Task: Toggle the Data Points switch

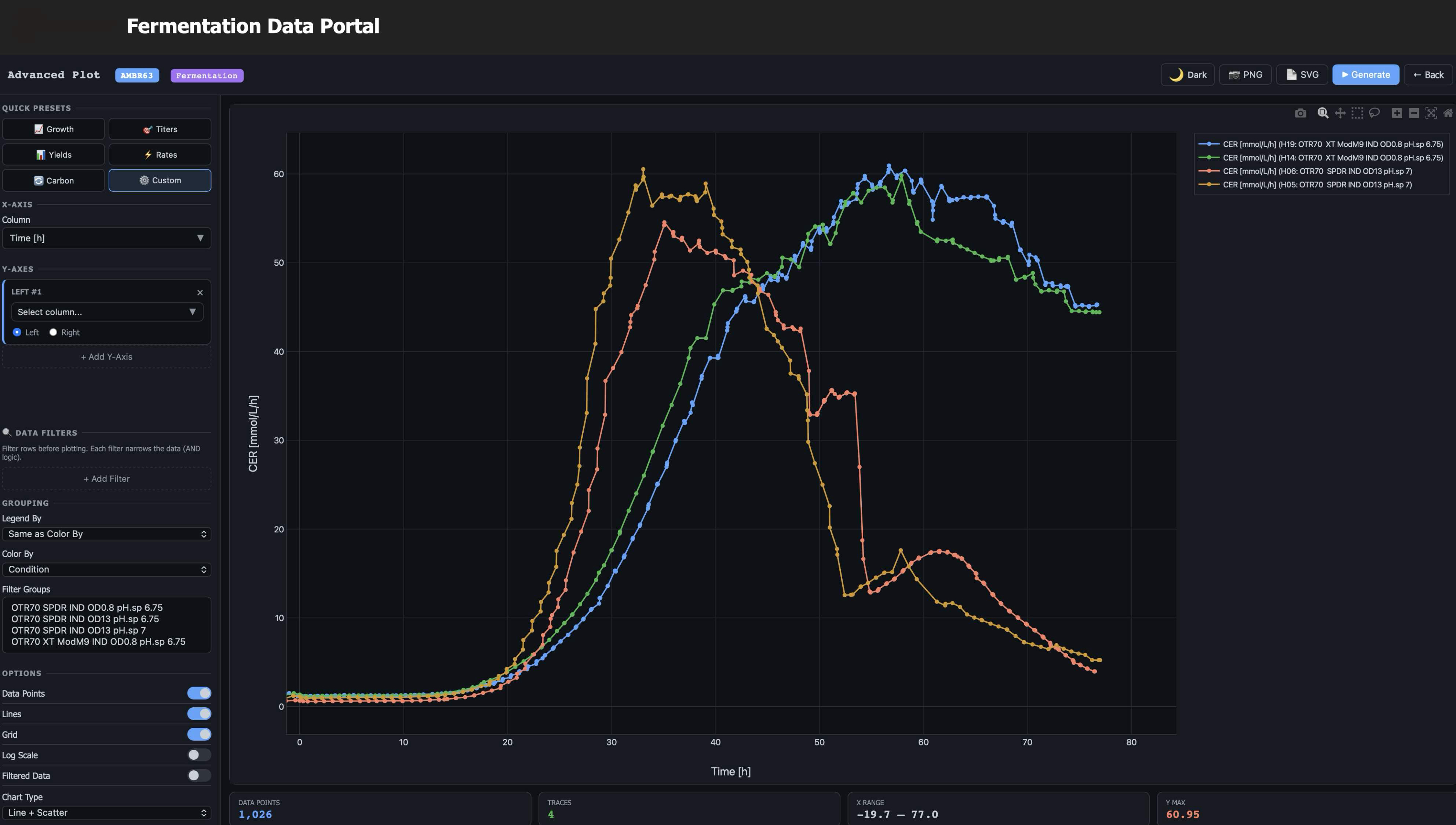Action: (199, 693)
